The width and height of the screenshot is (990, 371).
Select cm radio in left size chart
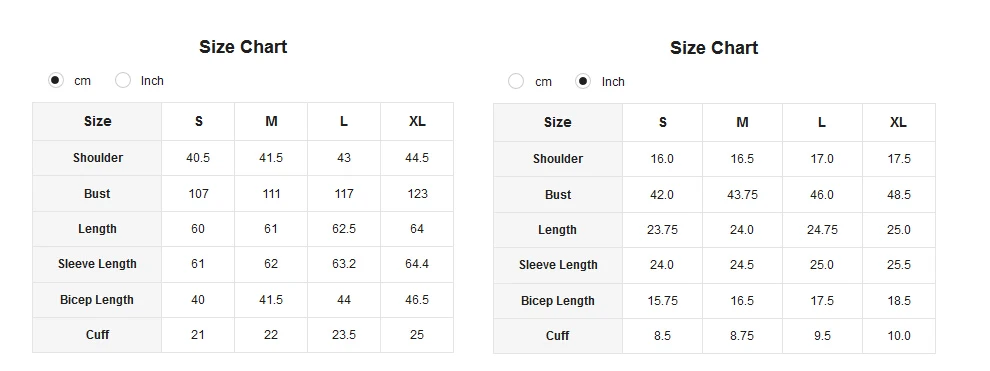pos(56,80)
